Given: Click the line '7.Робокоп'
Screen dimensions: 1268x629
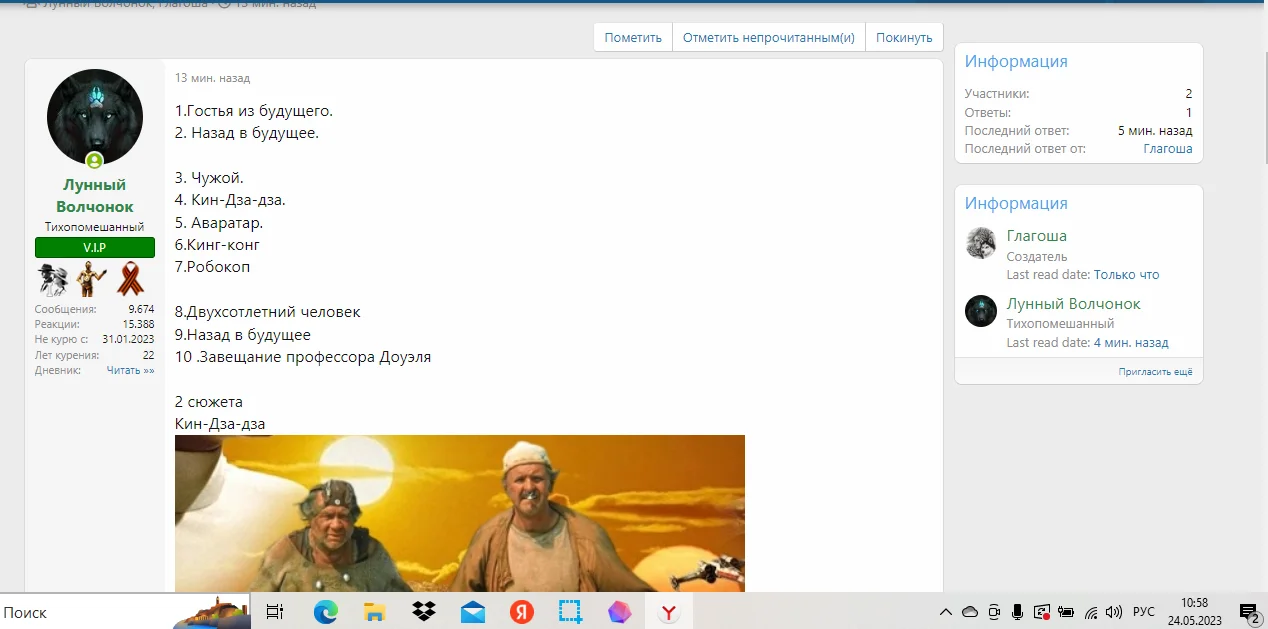Looking at the screenshot, I should pyautogui.click(x=212, y=267).
